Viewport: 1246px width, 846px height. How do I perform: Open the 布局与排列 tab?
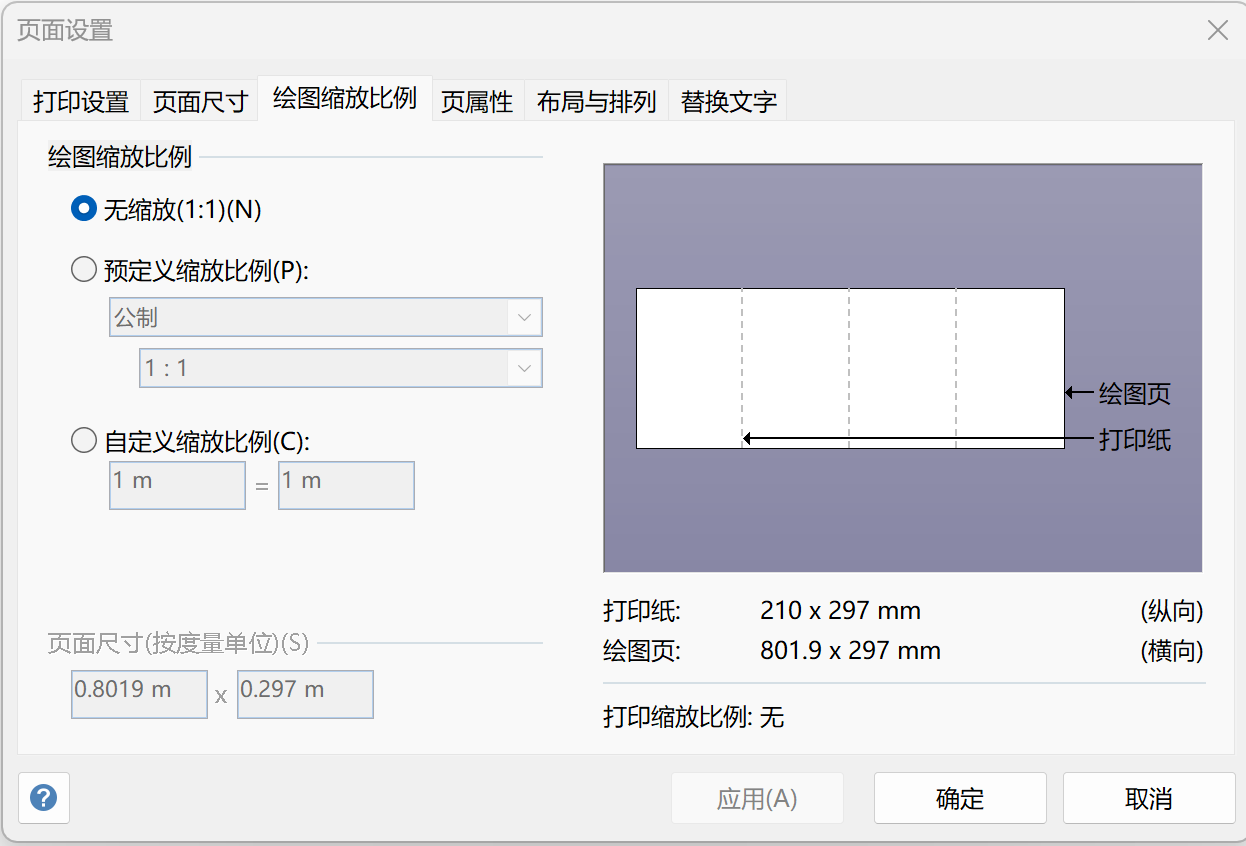596,102
